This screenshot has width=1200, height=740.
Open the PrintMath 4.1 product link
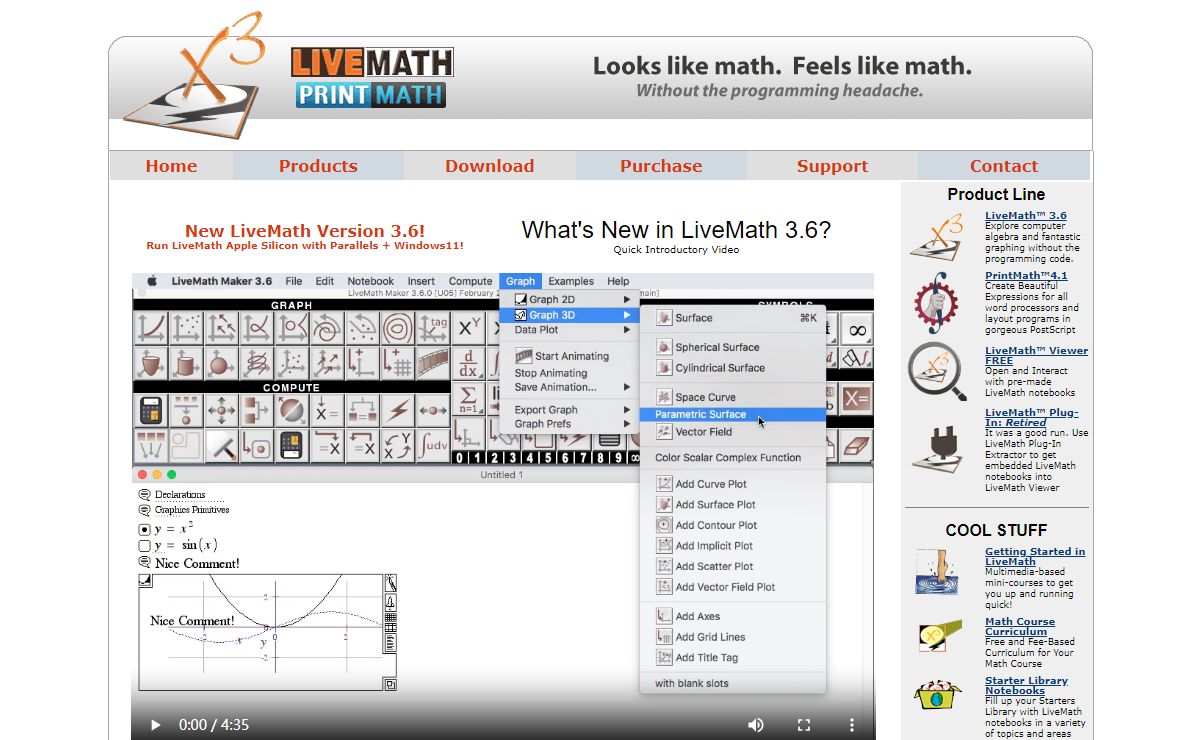tap(1026, 275)
